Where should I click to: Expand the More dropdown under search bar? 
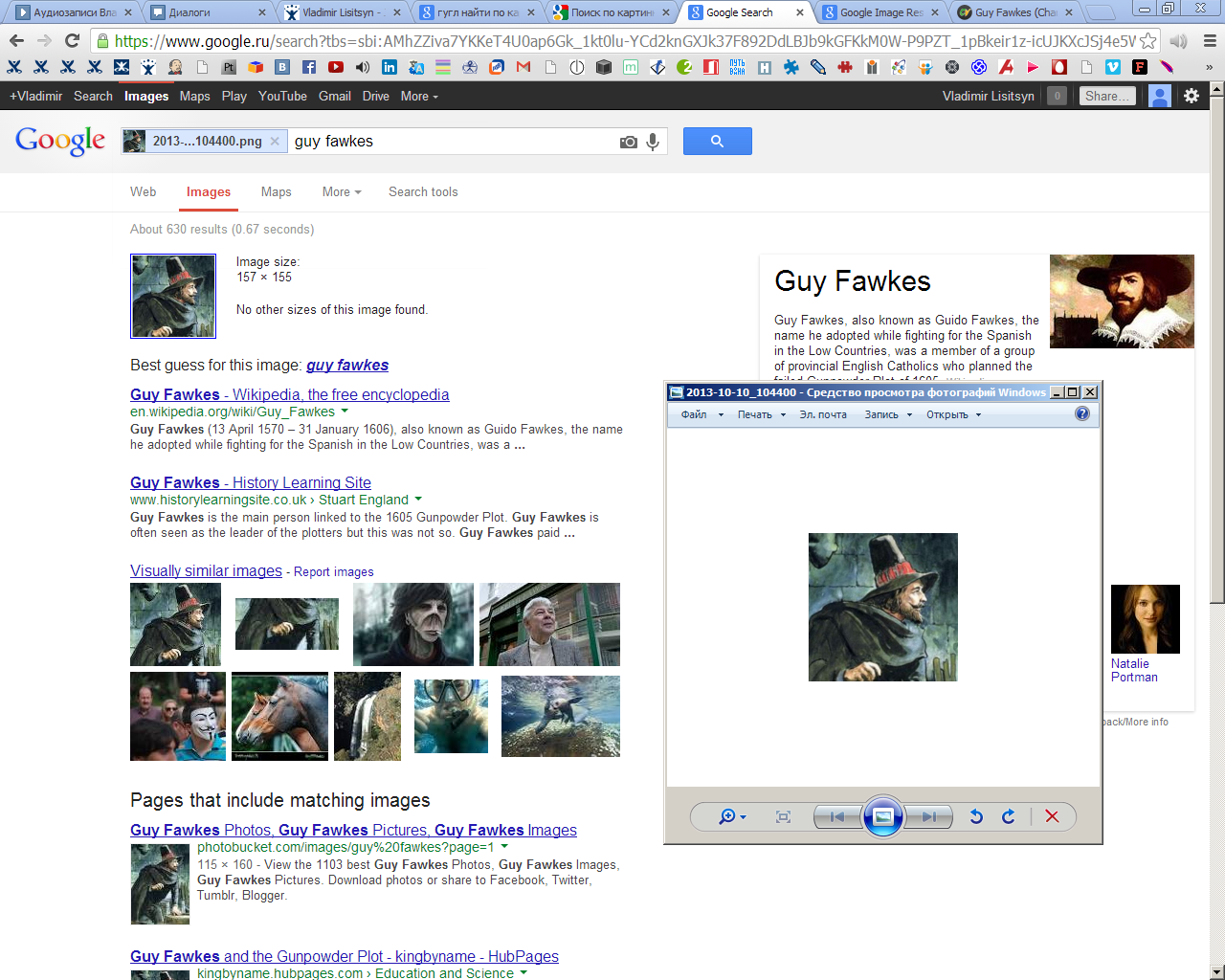click(342, 192)
